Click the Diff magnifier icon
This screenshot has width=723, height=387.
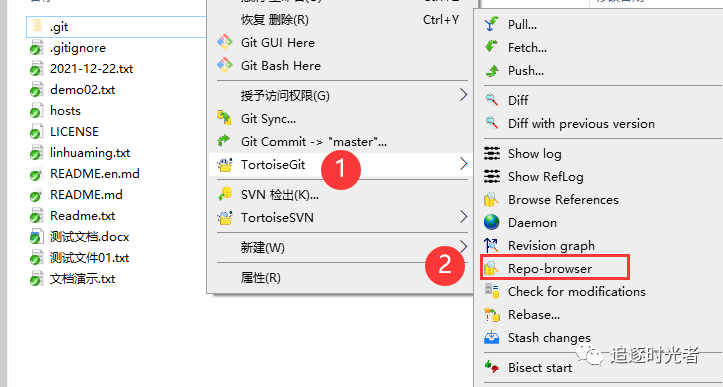coord(492,100)
